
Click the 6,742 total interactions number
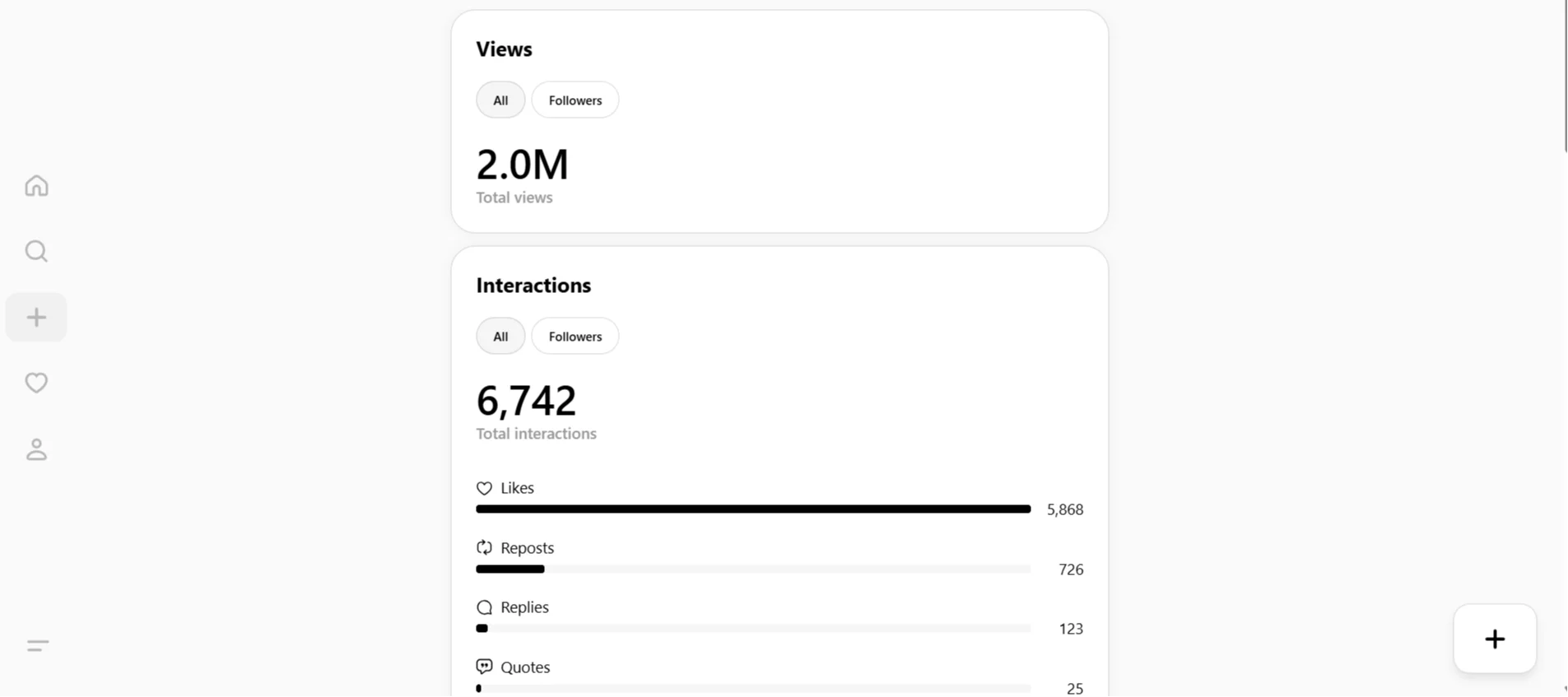coord(526,401)
